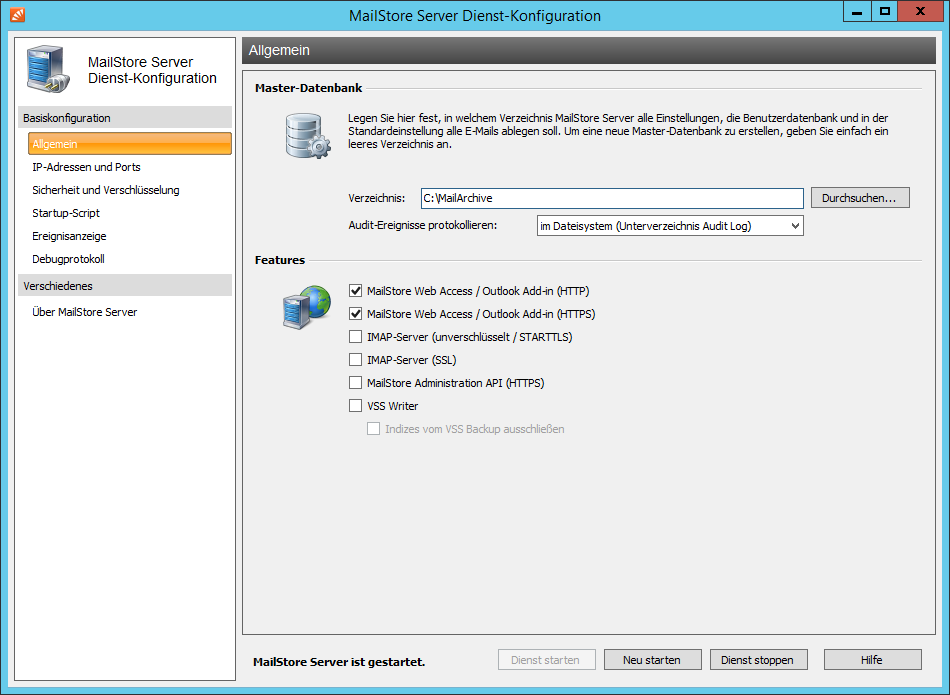Click the Neu starten button
The width and height of the screenshot is (950, 695).
click(652, 660)
